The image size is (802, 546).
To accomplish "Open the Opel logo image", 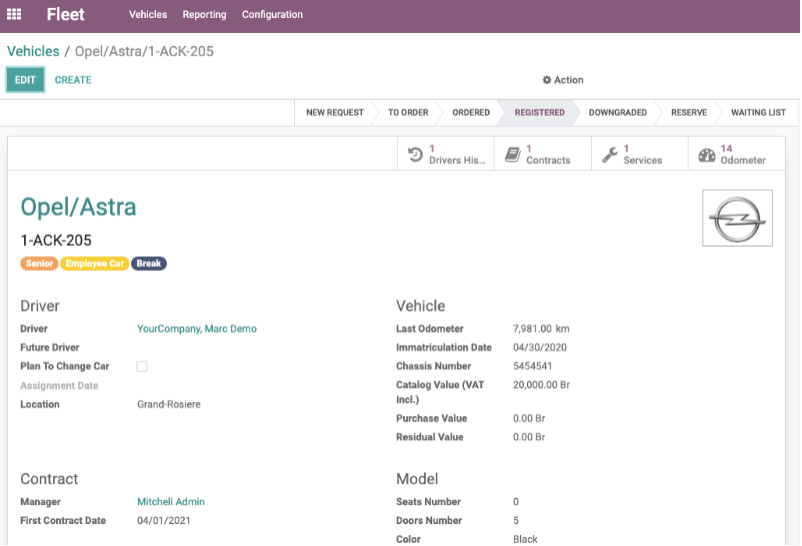I will (x=737, y=218).
